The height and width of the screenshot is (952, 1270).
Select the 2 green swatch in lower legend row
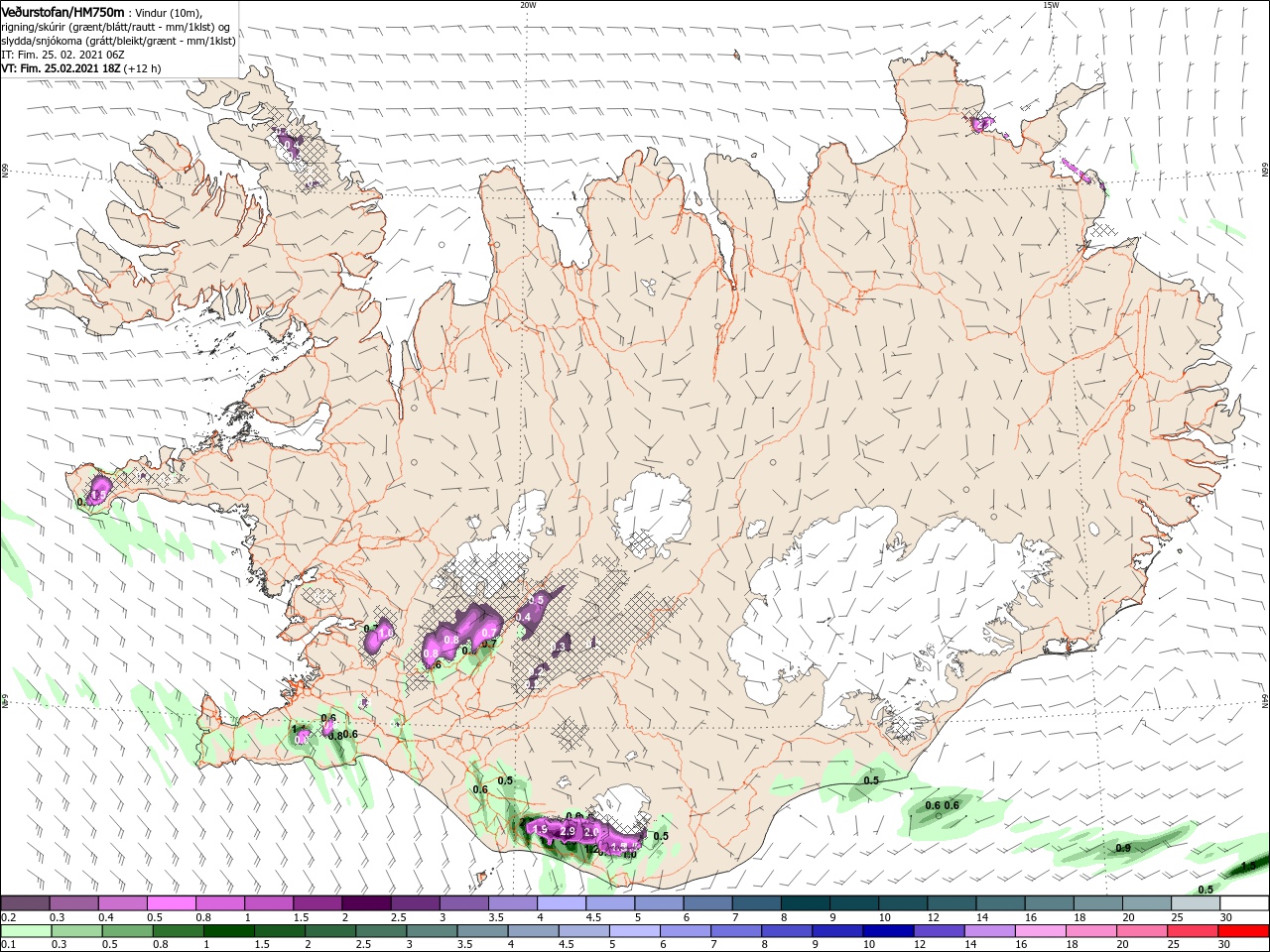(x=330, y=931)
